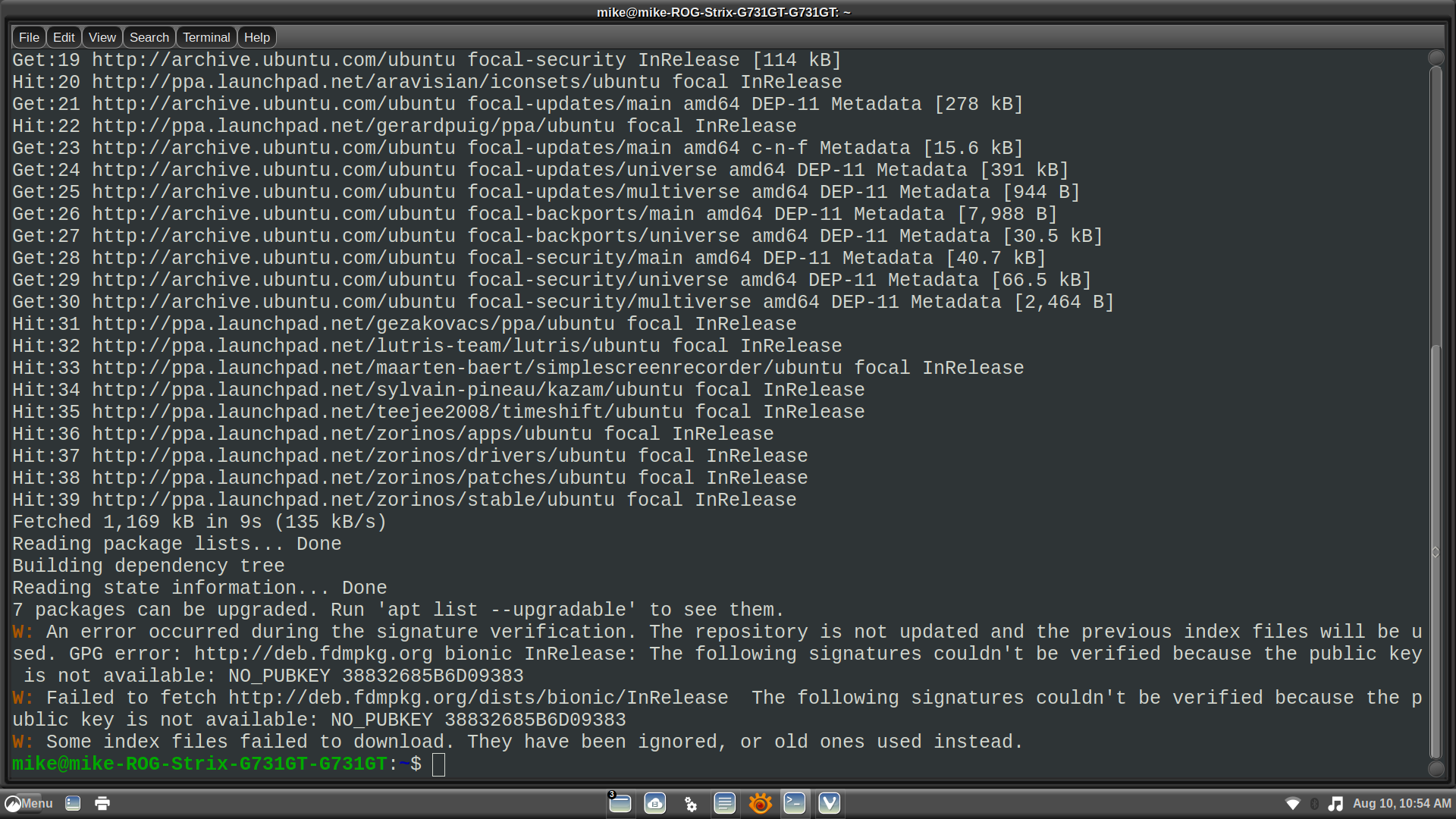1456x819 pixels.
Task: Open the View menu
Action: click(x=102, y=37)
